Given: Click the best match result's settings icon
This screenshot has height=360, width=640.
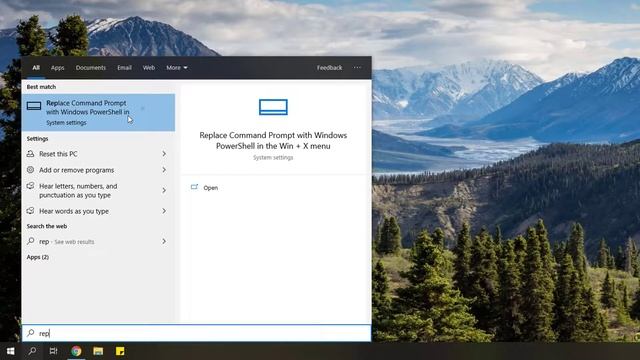Looking at the screenshot, I should [34, 106].
